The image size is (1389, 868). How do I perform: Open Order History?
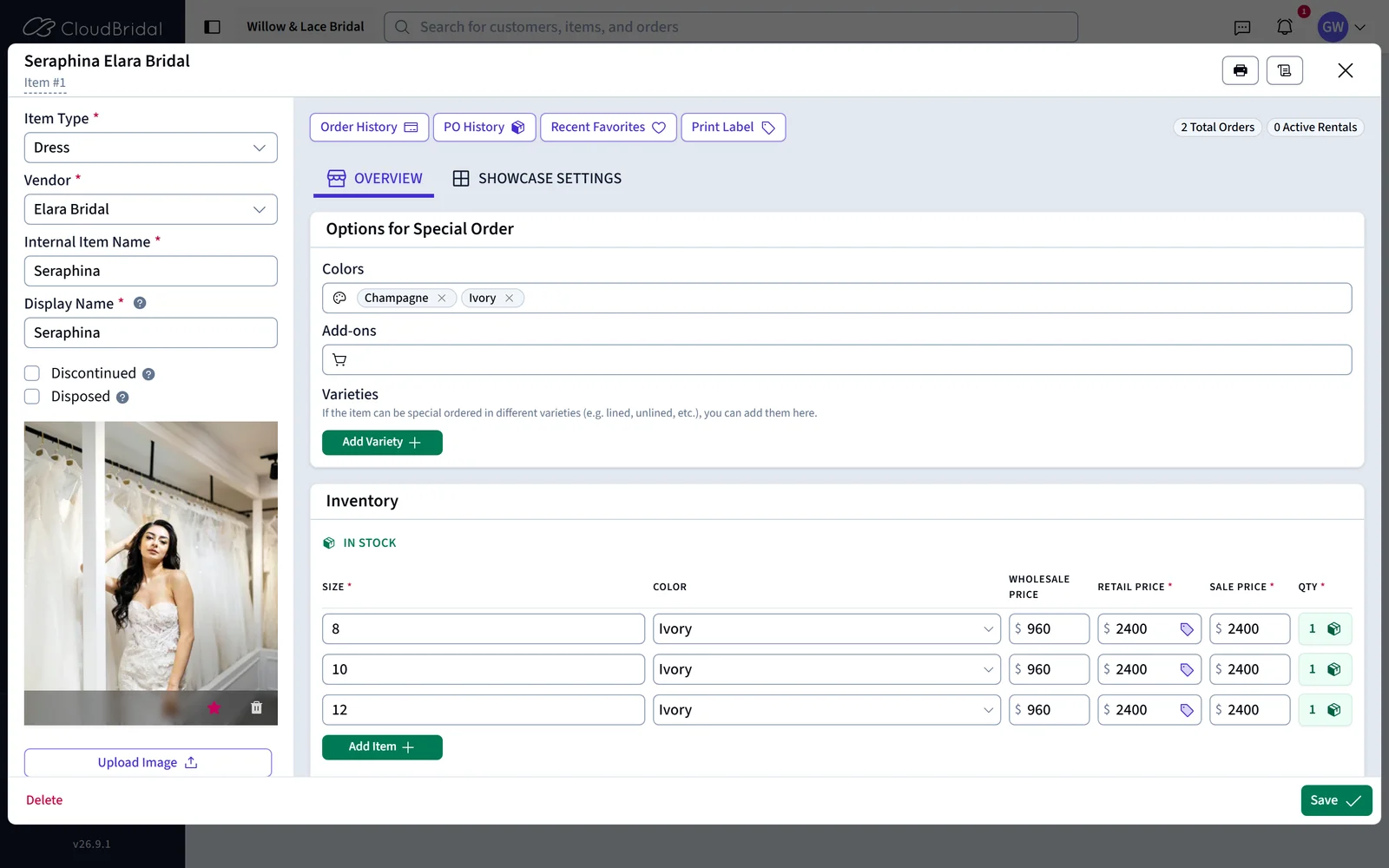[x=369, y=128]
